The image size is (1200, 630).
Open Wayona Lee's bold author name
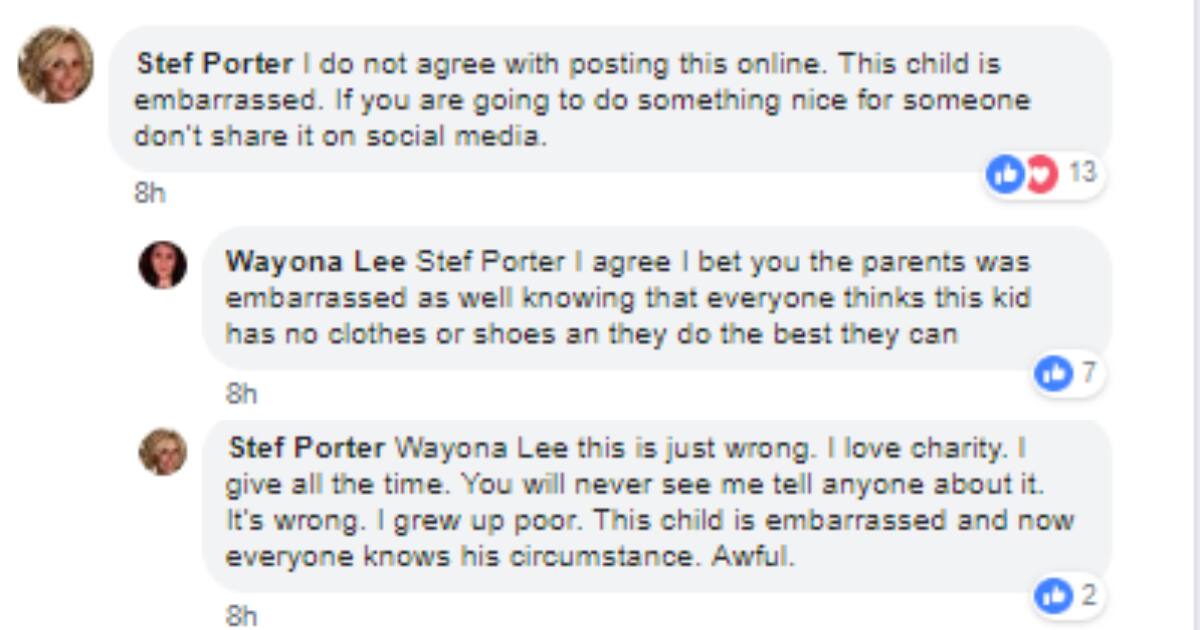coord(316,262)
